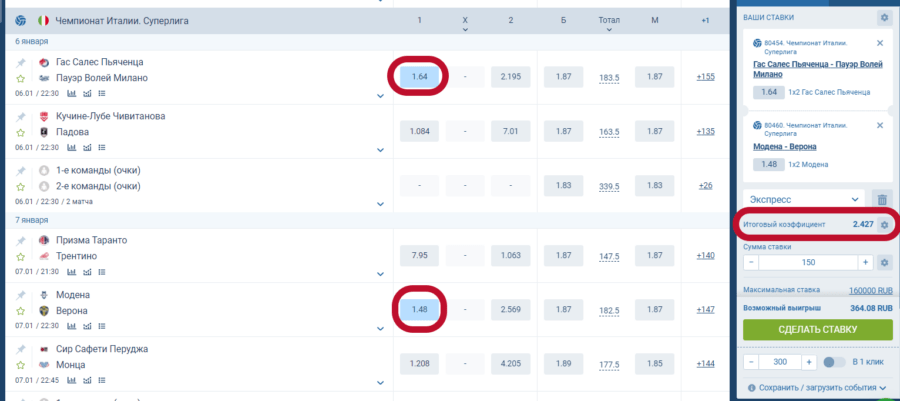Expand markets for Гас Салес Пьяченца match

tap(381, 95)
